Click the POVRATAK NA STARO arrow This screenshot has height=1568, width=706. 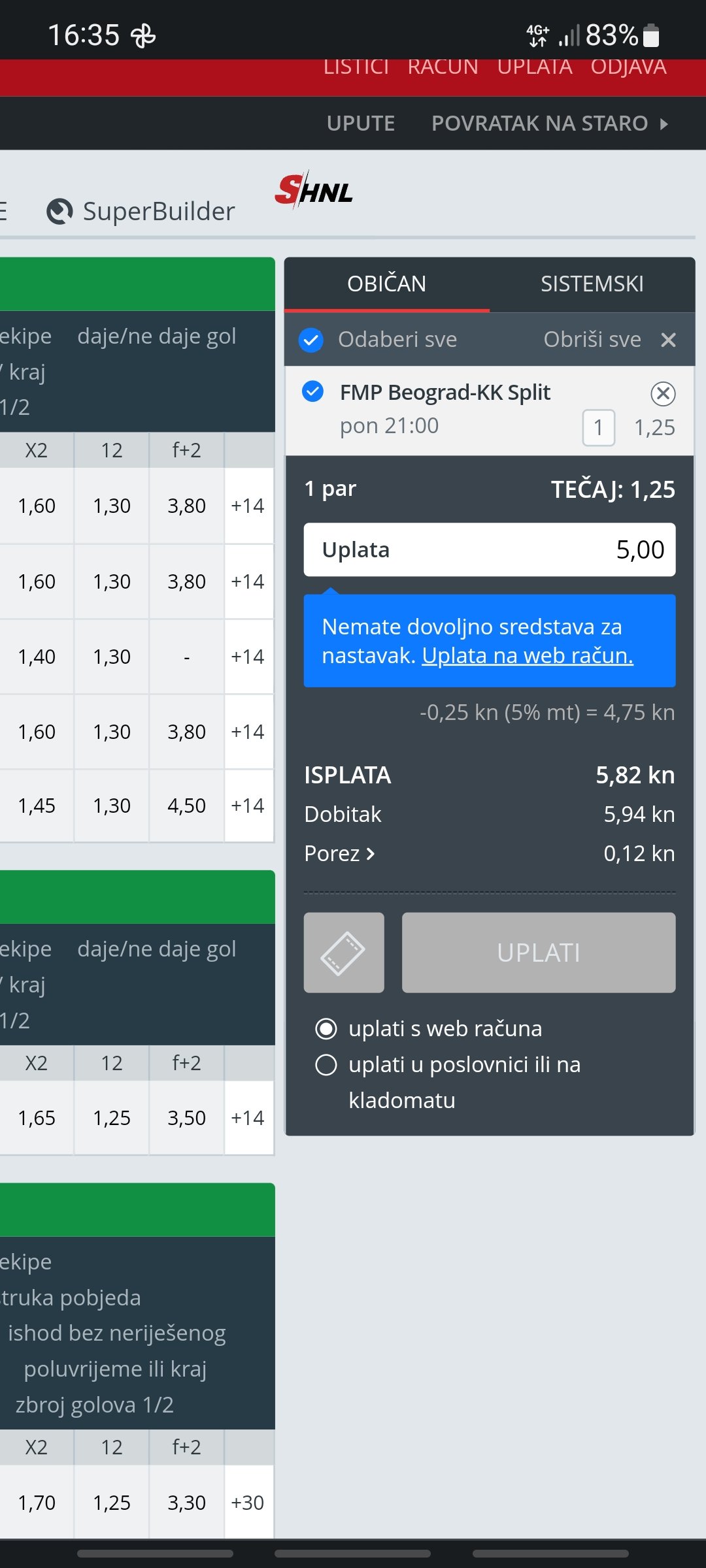tap(664, 123)
